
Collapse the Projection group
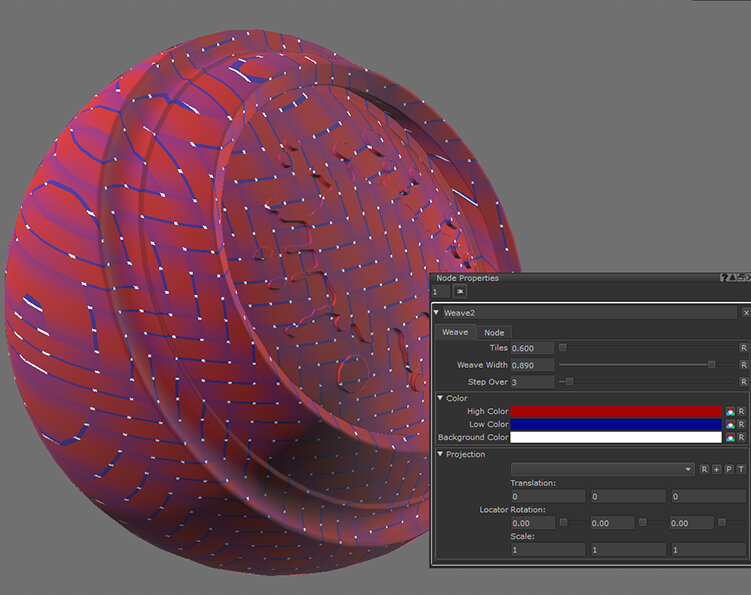[x=440, y=454]
